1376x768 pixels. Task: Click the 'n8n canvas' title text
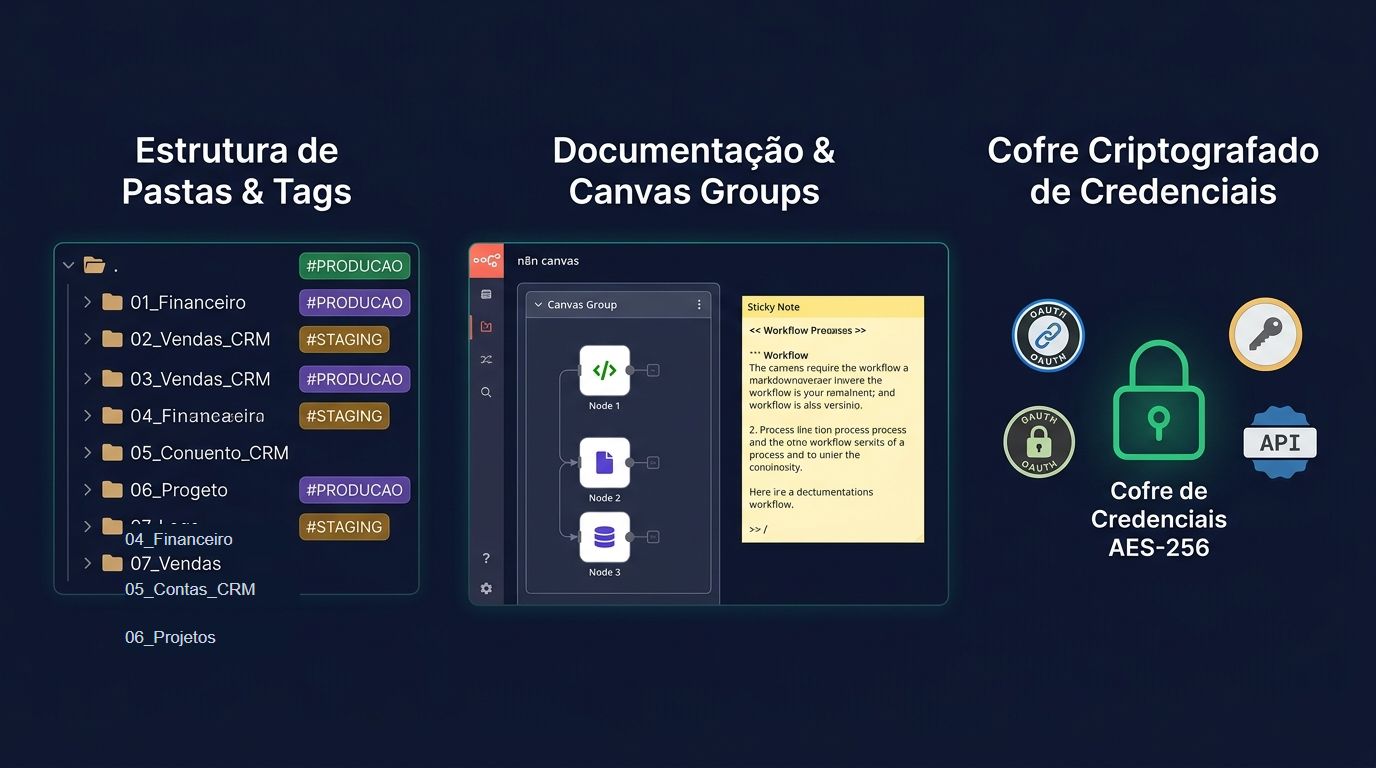[548, 261]
